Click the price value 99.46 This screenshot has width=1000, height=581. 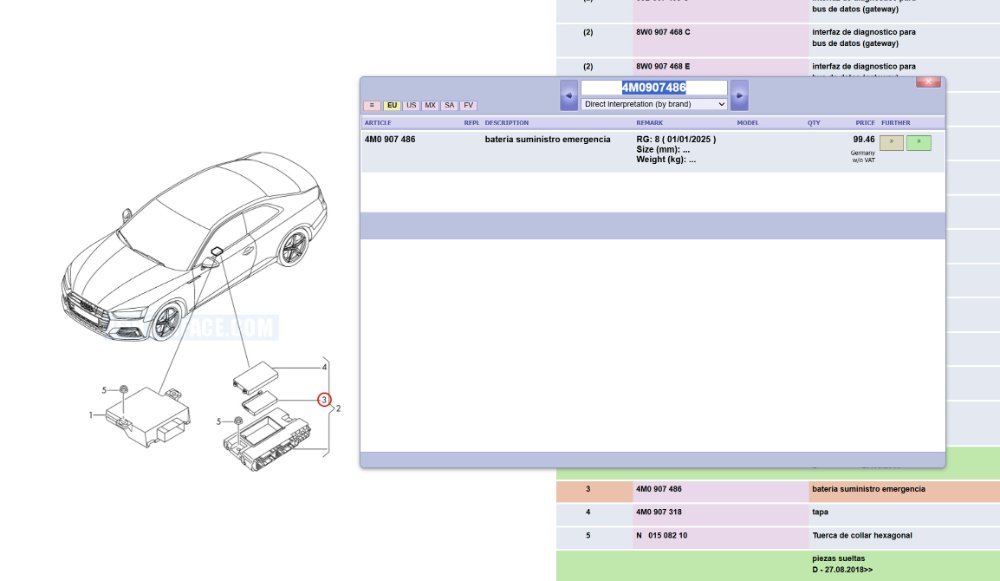(x=864, y=139)
